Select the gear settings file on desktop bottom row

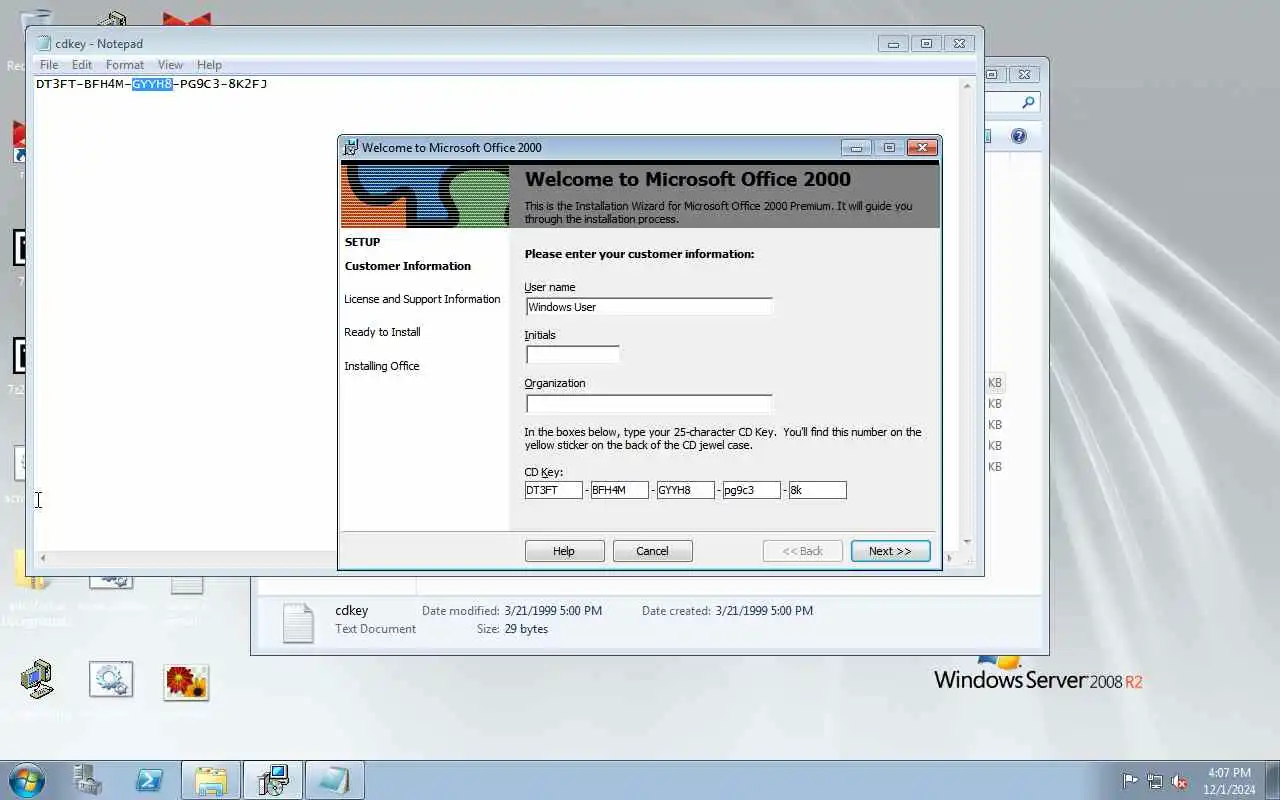110,680
